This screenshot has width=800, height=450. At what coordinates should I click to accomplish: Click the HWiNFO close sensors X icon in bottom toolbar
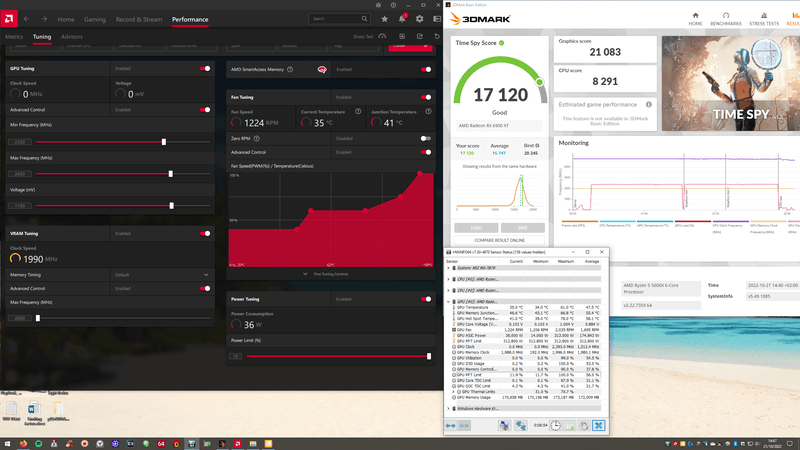(x=598, y=425)
